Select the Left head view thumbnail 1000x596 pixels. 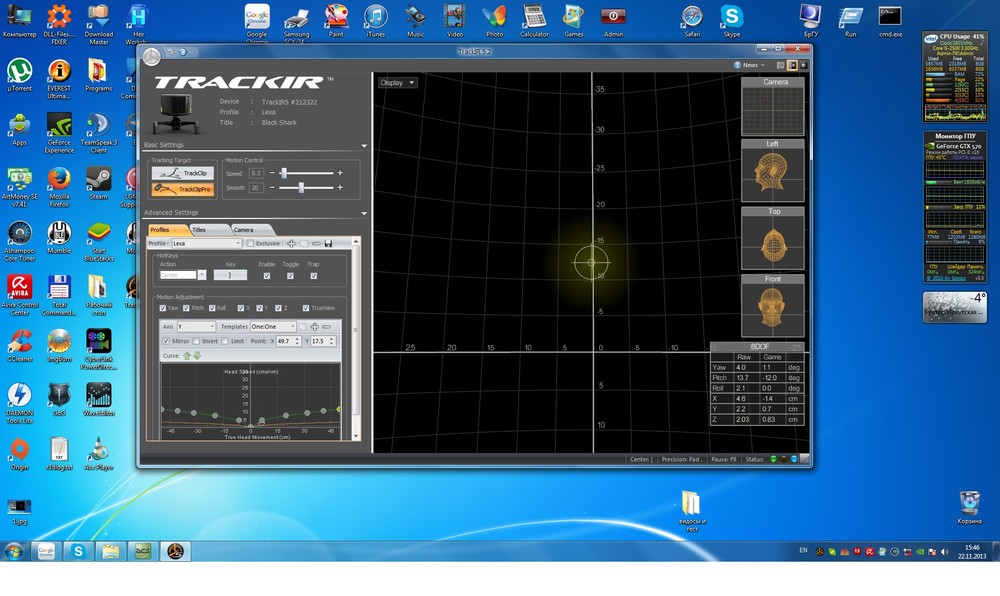[772, 170]
